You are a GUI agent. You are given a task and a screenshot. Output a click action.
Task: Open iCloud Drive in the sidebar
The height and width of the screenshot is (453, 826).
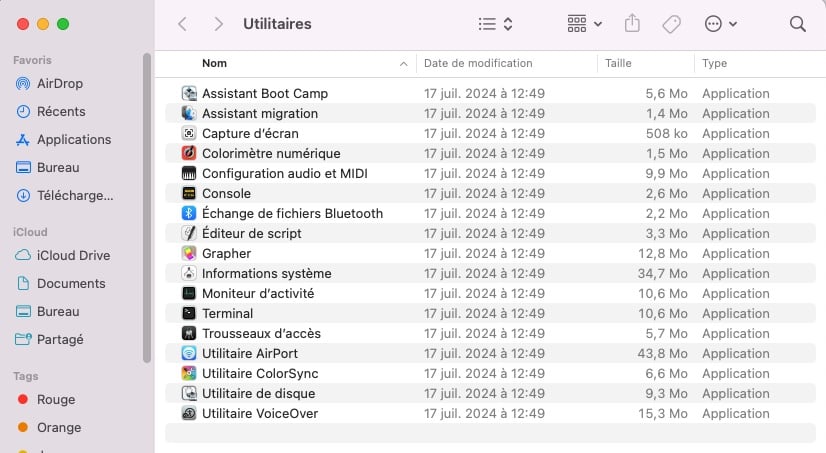coord(63,255)
